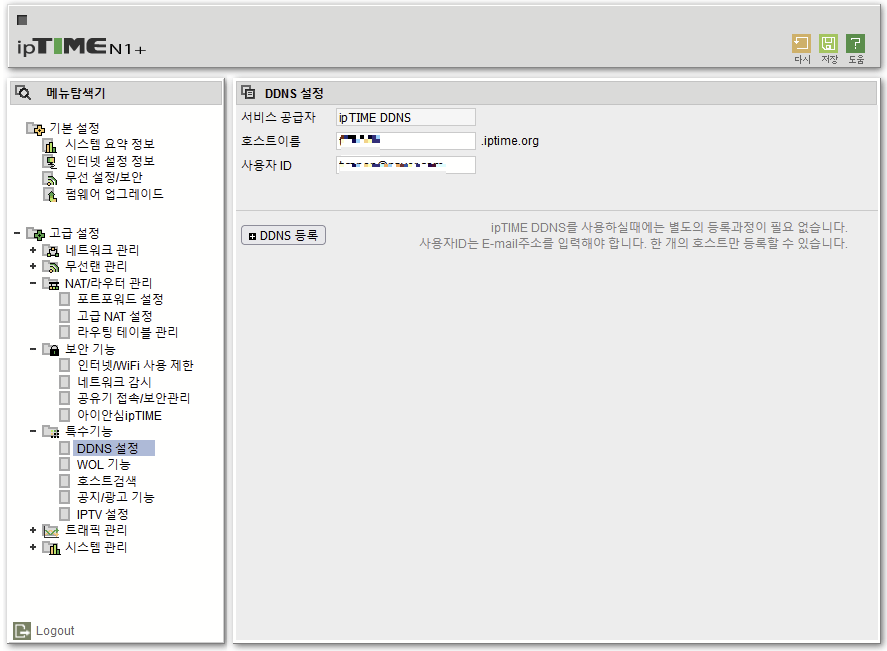Click the DDNS 등록 button
This screenshot has width=887, height=651.
[x=283, y=235]
